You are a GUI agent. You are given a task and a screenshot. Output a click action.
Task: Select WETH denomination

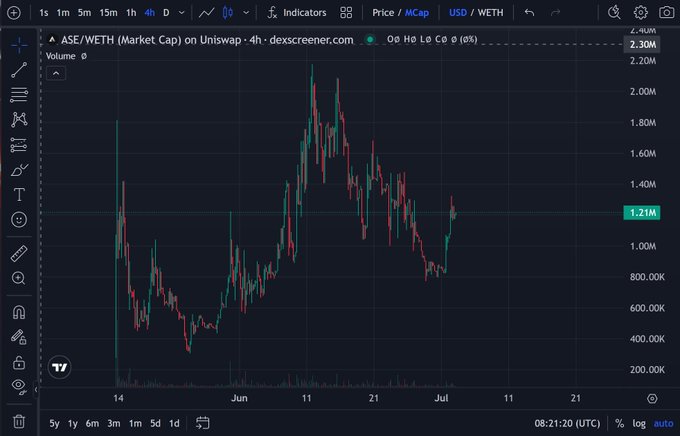coord(490,13)
